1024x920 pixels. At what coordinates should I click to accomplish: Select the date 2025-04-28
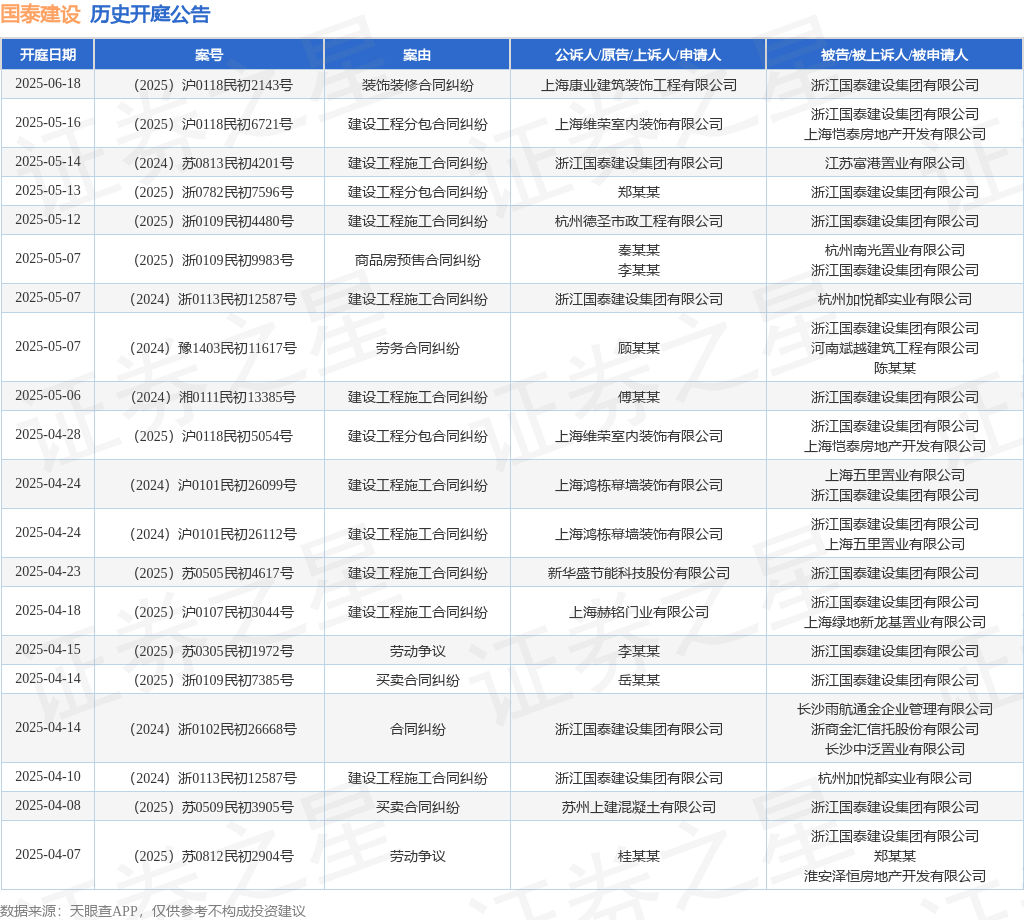pos(48,435)
